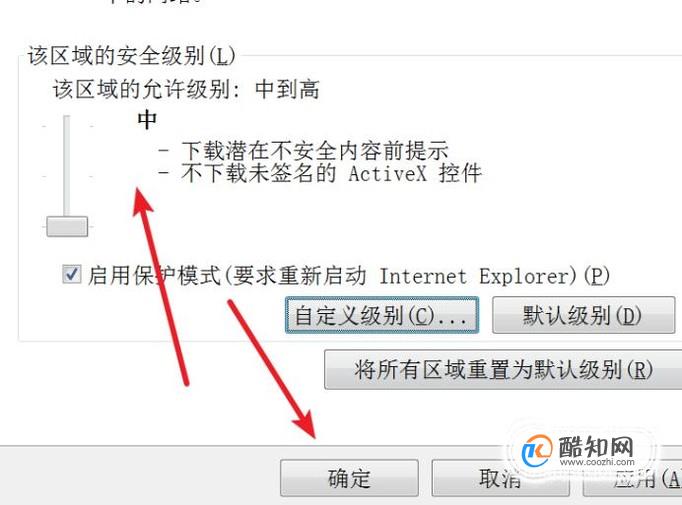The width and height of the screenshot is (682, 505).
Task: Click the top tick mark of the security slider
Action: click(67, 126)
